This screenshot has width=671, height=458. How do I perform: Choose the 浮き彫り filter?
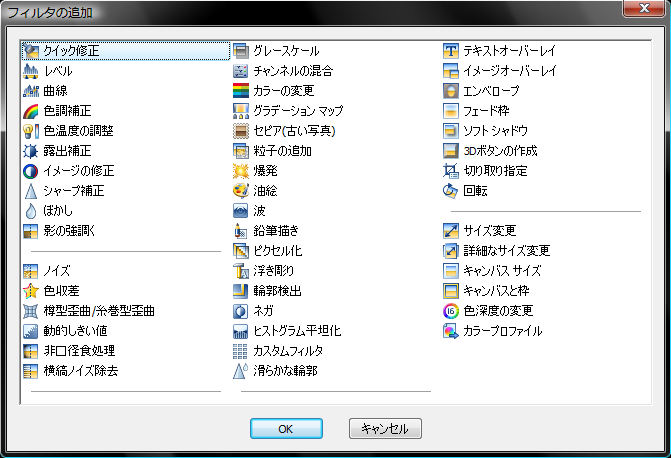pyautogui.click(x=264, y=271)
